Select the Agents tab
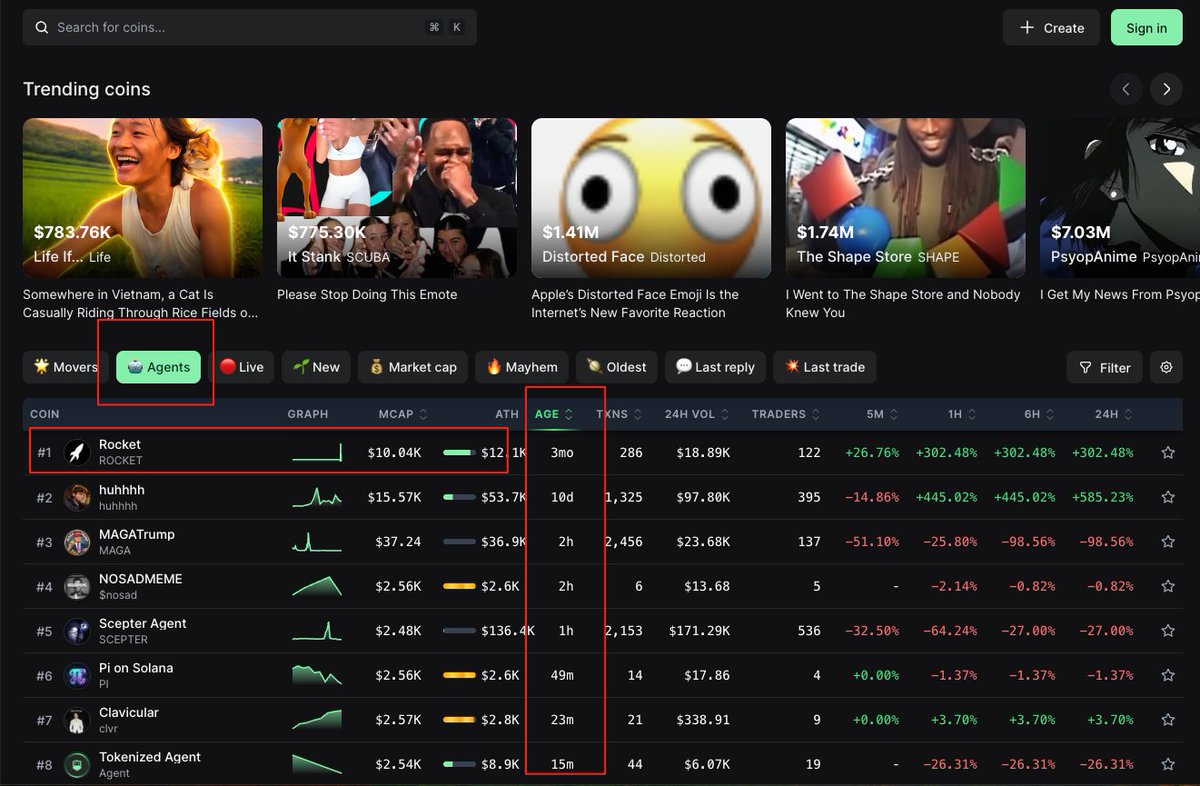Image resolution: width=1200 pixels, height=786 pixels. [158, 367]
